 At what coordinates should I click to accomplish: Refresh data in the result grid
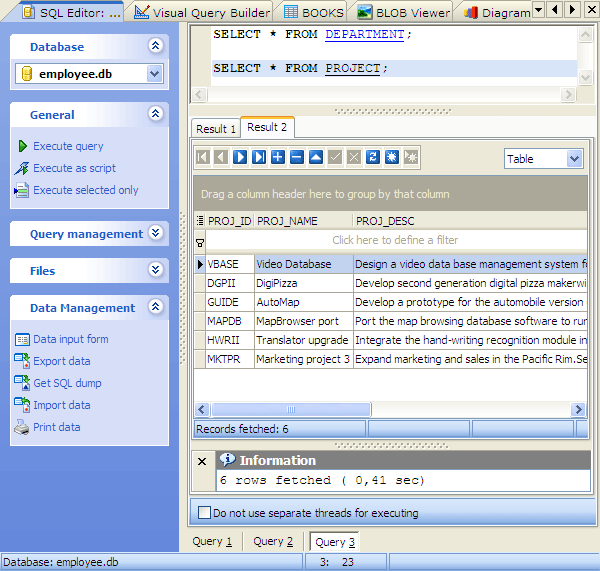[373, 157]
